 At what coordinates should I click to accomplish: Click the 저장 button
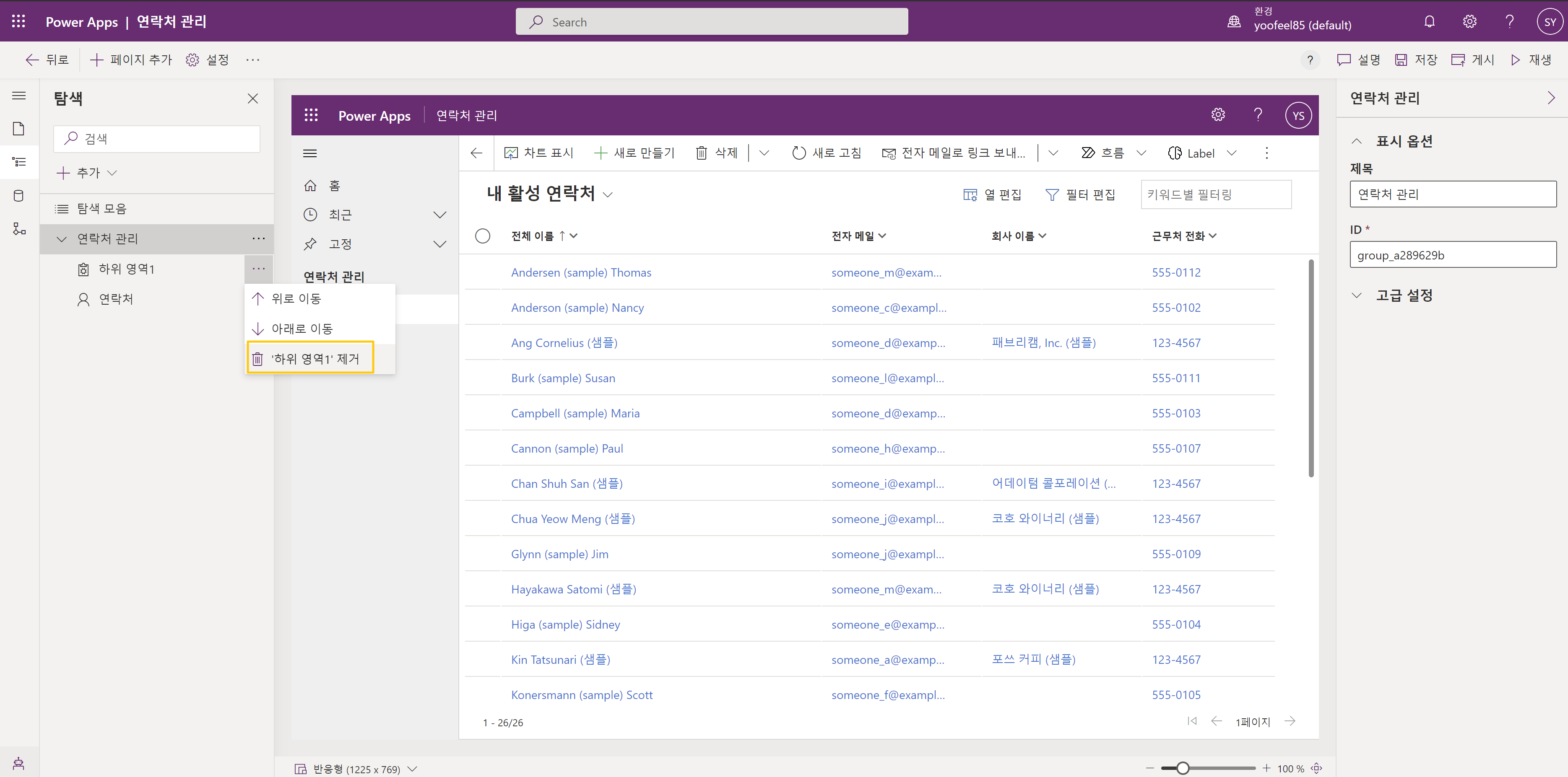point(1416,60)
